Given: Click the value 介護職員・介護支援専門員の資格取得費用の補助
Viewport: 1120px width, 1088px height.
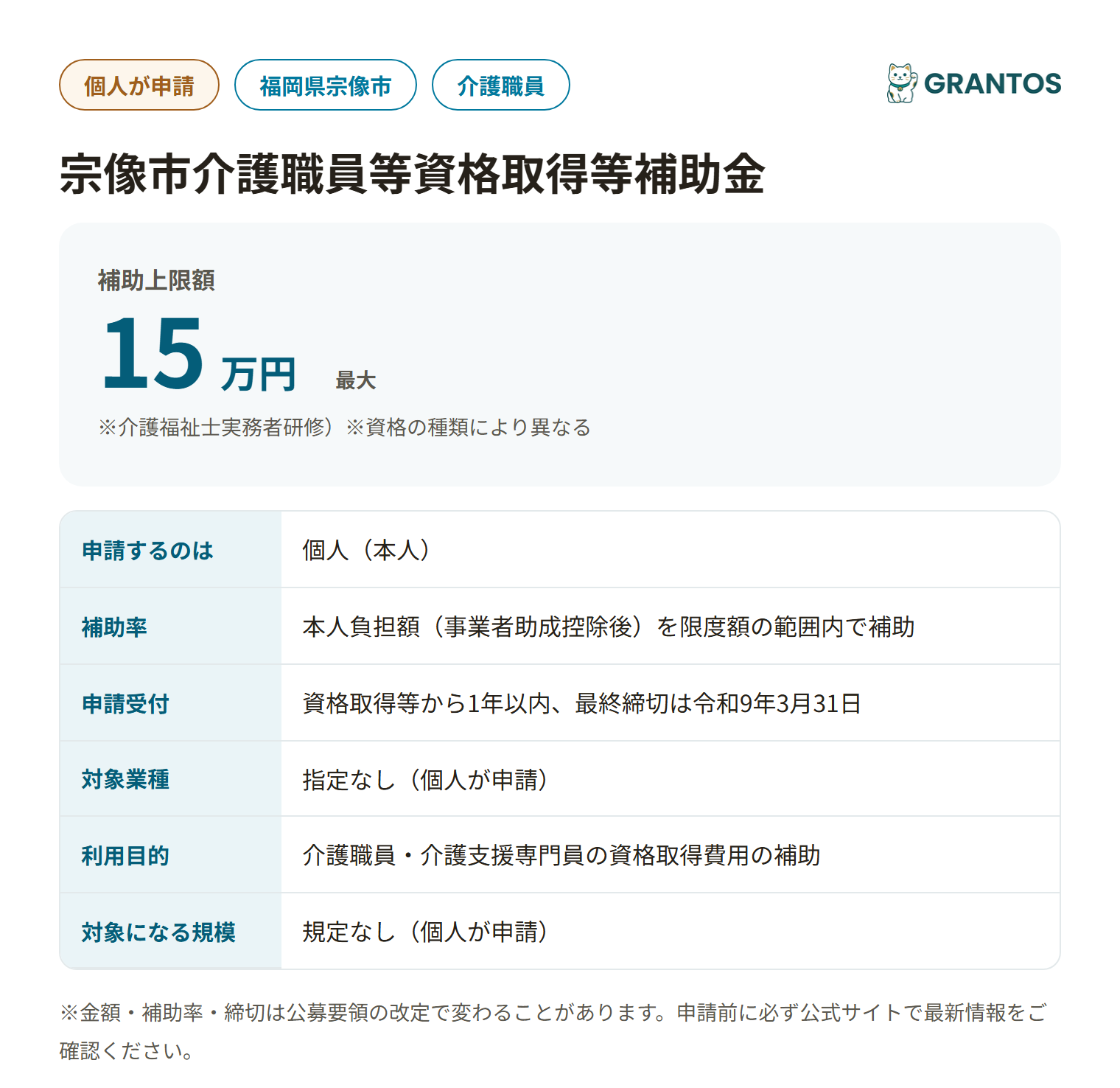Looking at the screenshot, I should coord(561,856).
